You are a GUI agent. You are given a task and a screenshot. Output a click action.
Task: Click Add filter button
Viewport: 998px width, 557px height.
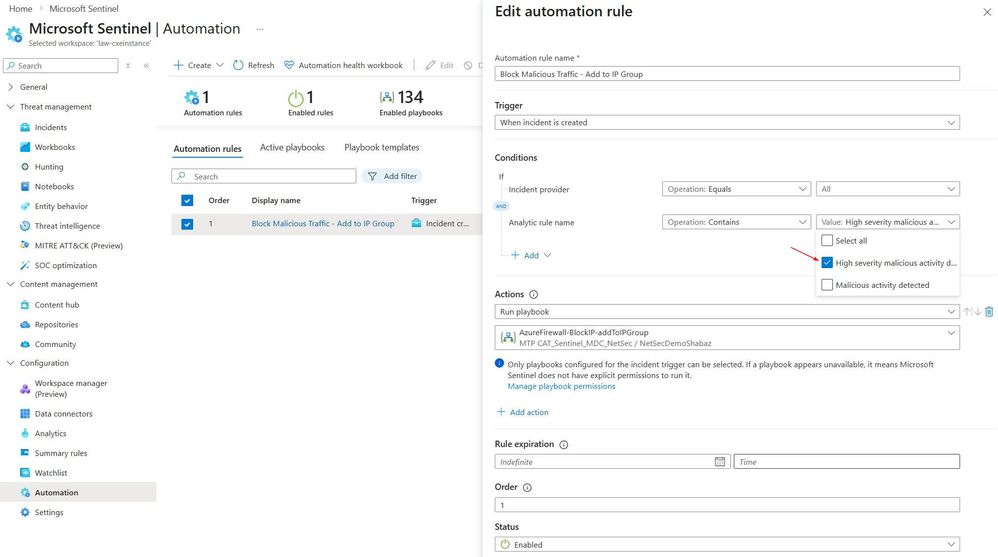pos(392,176)
